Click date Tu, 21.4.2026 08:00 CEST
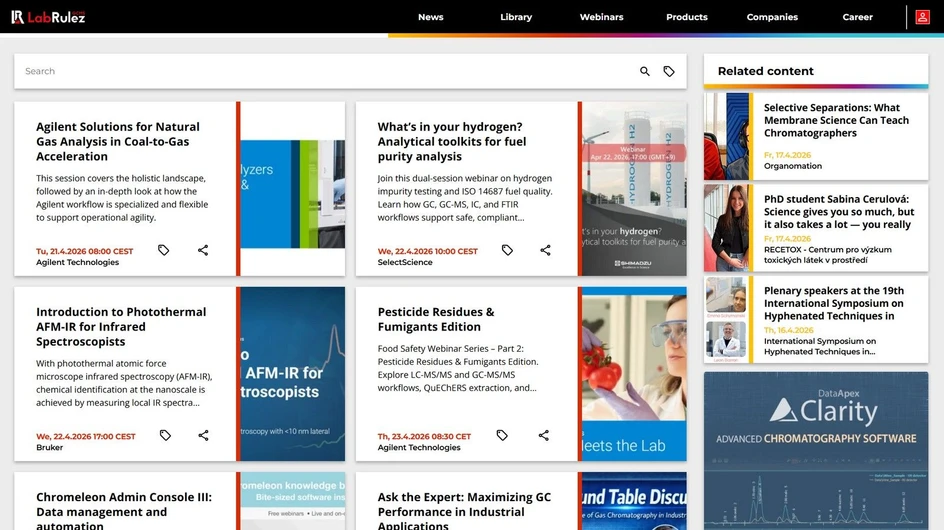Image resolution: width=944 pixels, height=530 pixels. pyautogui.click(x=85, y=251)
